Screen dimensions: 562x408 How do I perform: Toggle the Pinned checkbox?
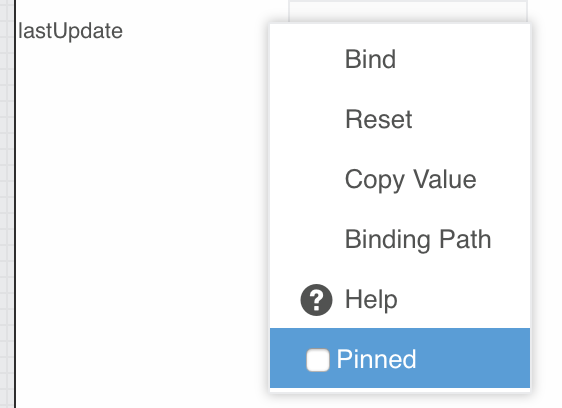[318, 360]
